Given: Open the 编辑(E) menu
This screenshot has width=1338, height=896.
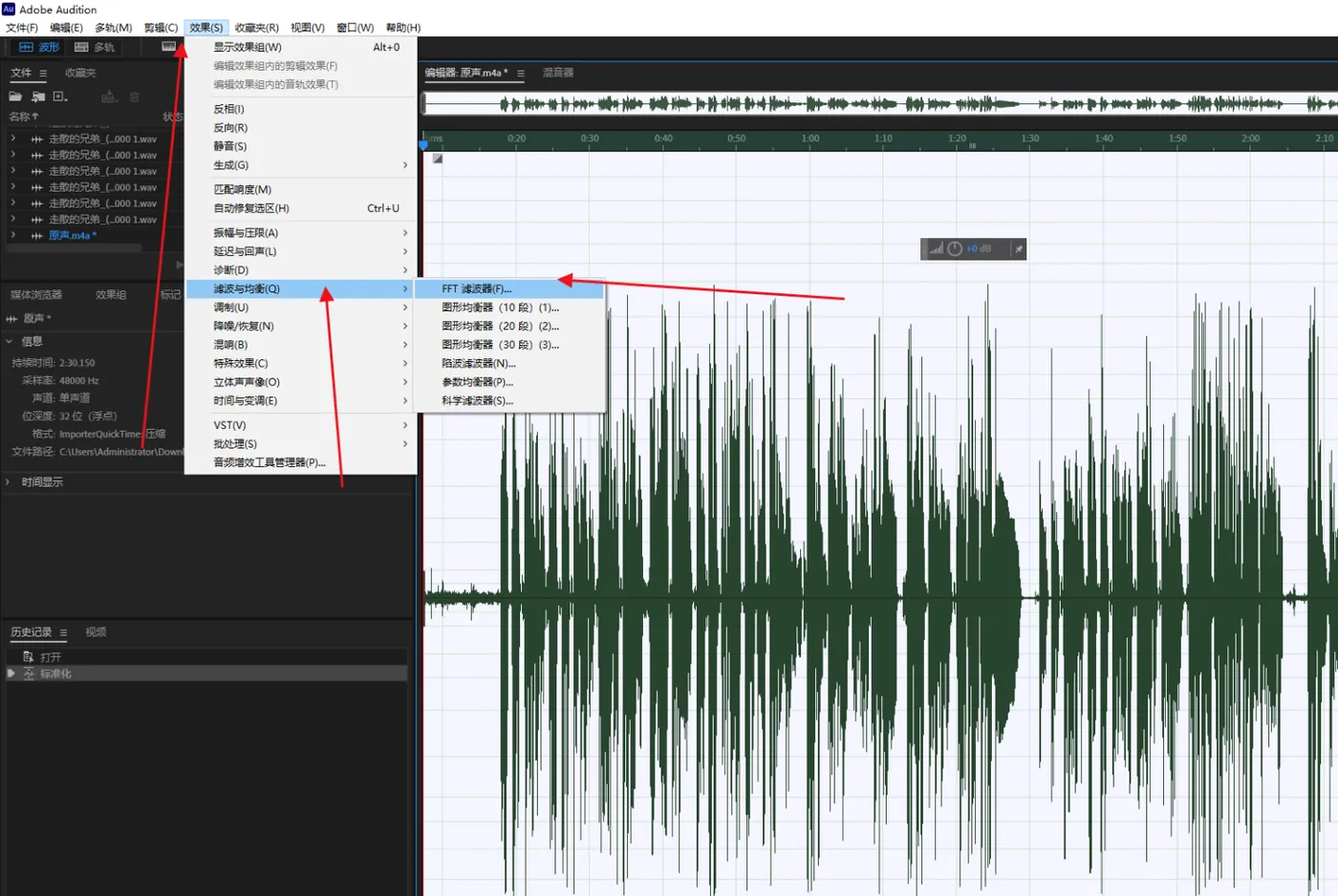Looking at the screenshot, I should (x=66, y=28).
